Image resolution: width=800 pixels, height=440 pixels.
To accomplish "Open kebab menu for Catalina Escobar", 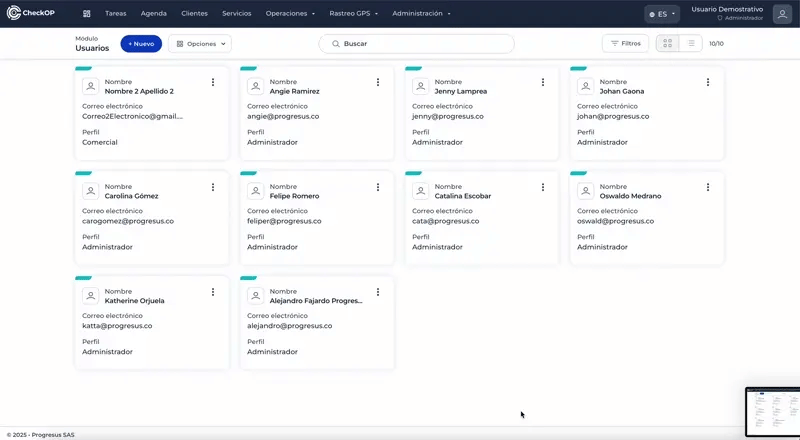I will point(543,187).
